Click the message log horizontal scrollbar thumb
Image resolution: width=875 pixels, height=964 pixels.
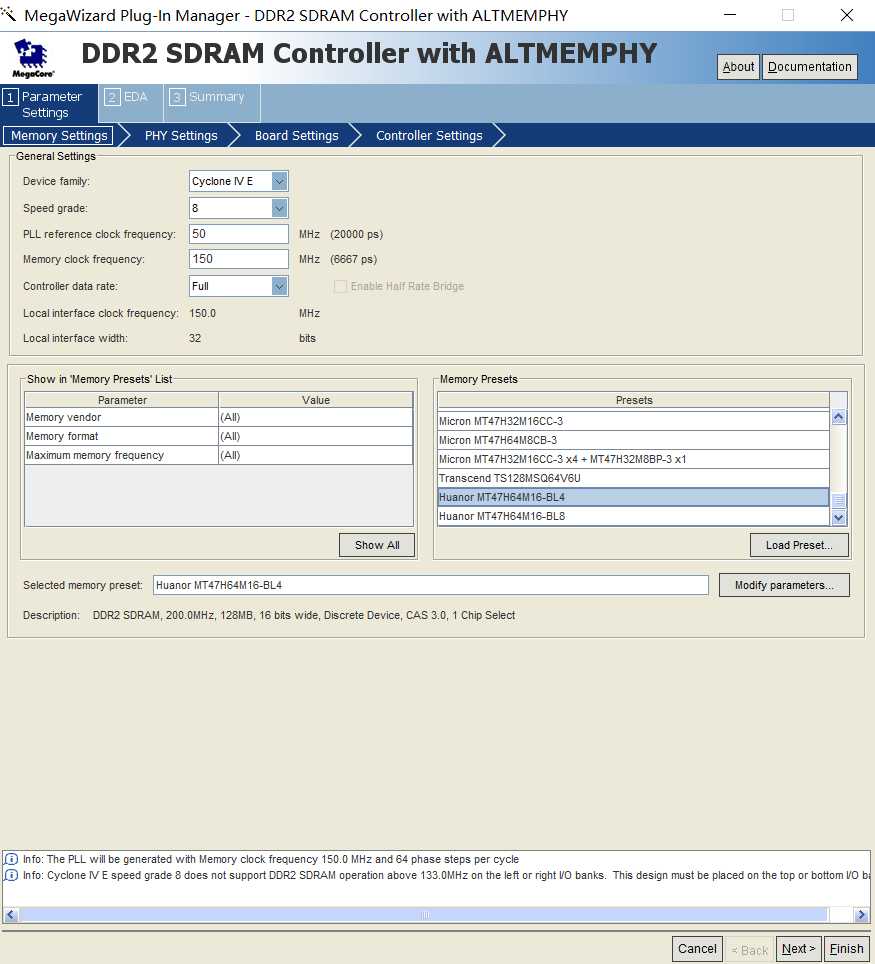coord(423,915)
